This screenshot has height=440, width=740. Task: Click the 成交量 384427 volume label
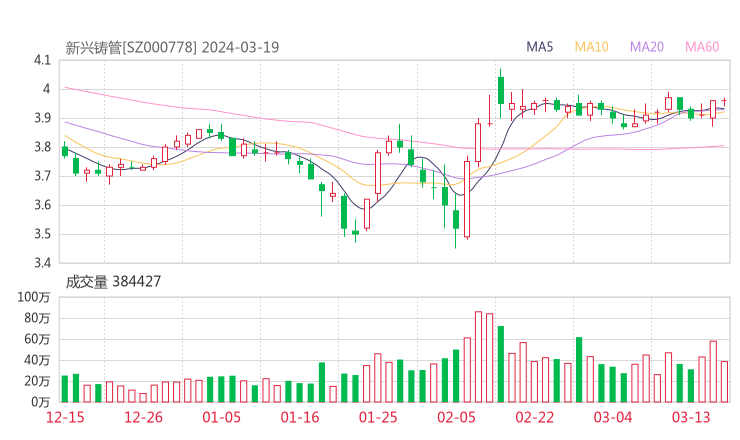coord(113,282)
